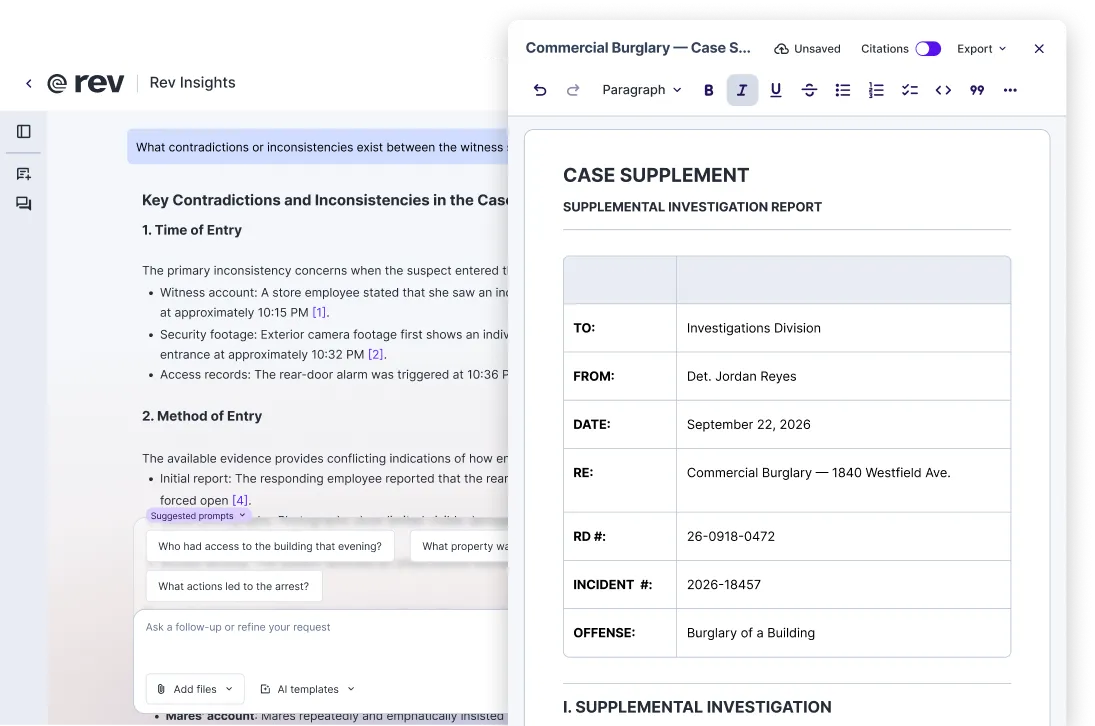This screenshot has height=726, width=1095.
Task: Open the conversations icon in sidebar
Action: click(24, 204)
